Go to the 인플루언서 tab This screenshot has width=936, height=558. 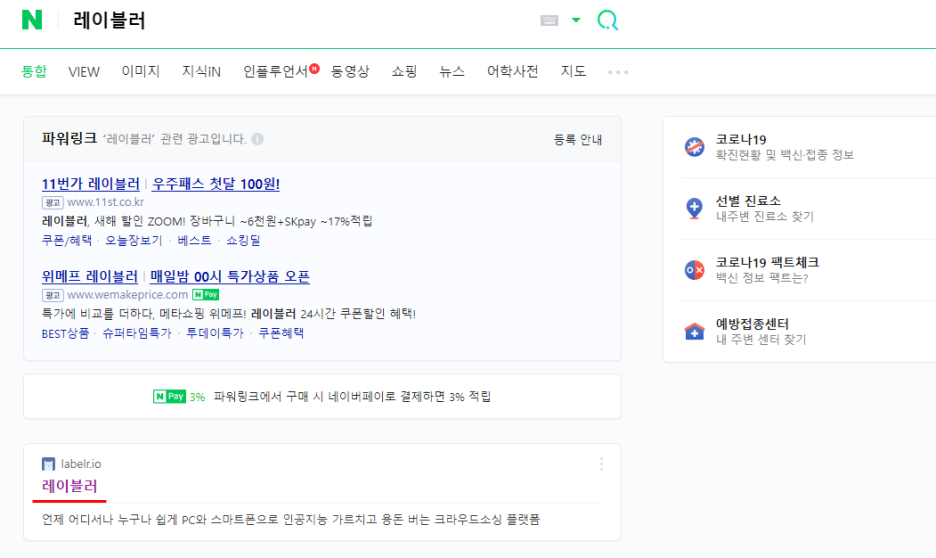[275, 72]
